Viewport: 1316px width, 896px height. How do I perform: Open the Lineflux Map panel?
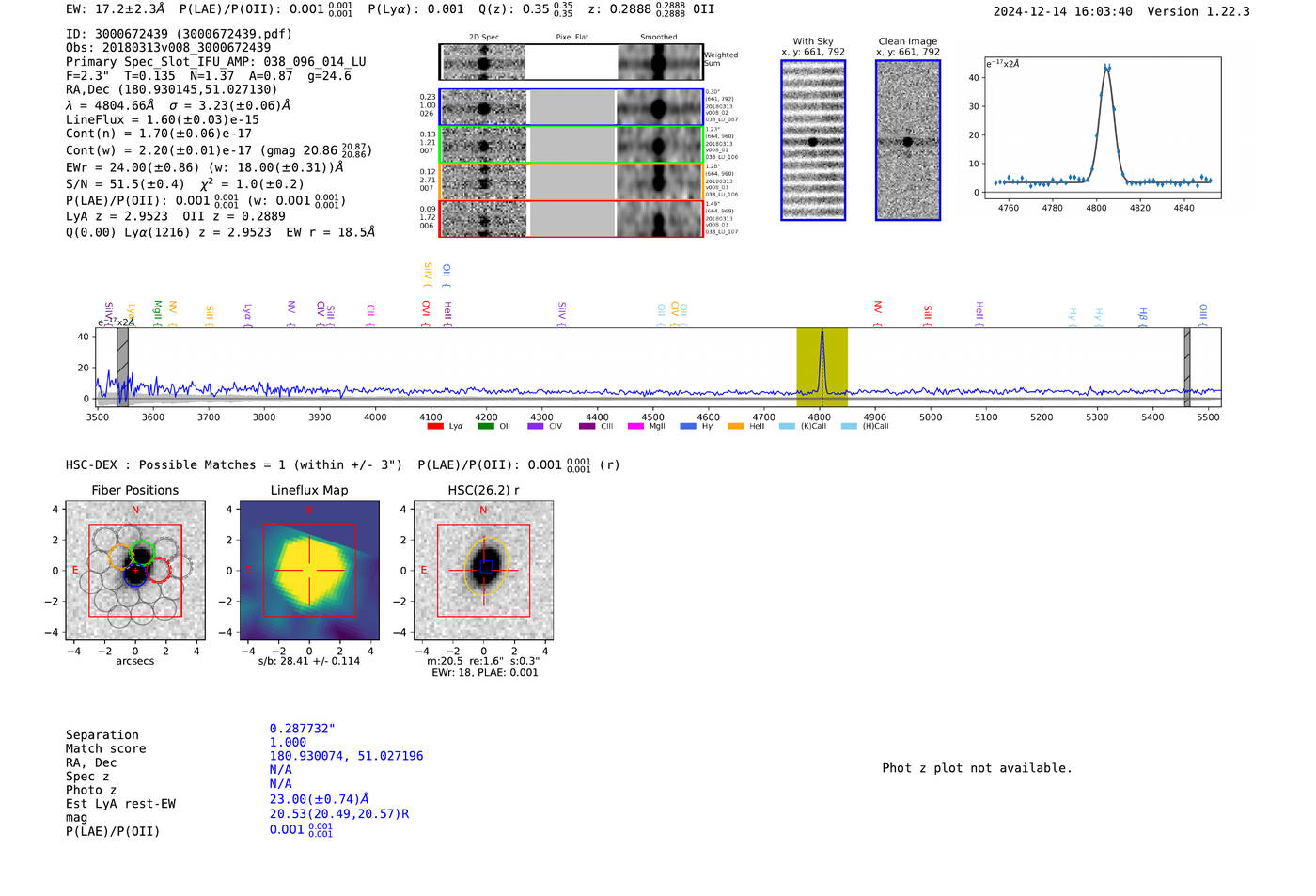coord(309,571)
